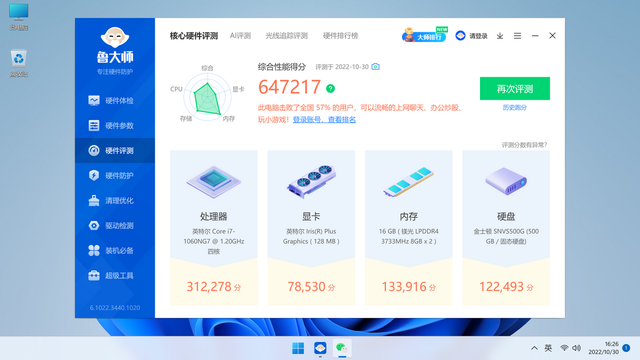The width and height of the screenshot is (640, 360).
Task: Click the Iris(R) Plus Graphics description
Action: click(311, 236)
